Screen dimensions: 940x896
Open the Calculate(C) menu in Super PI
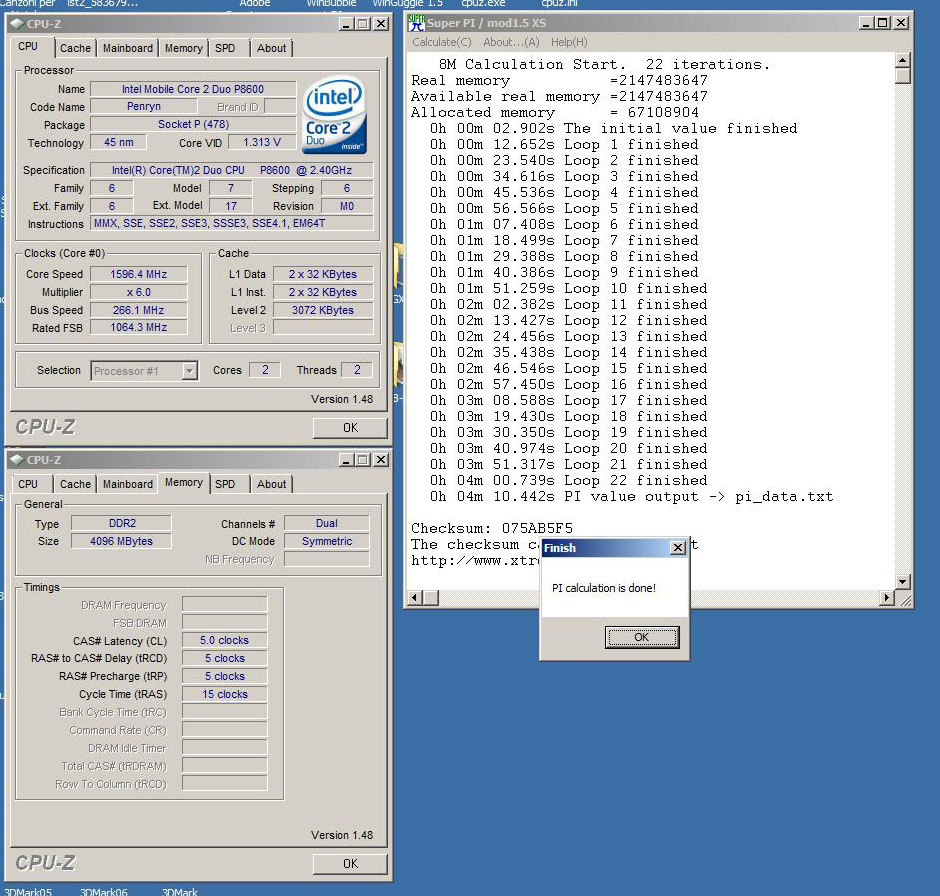tap(441, 42)
